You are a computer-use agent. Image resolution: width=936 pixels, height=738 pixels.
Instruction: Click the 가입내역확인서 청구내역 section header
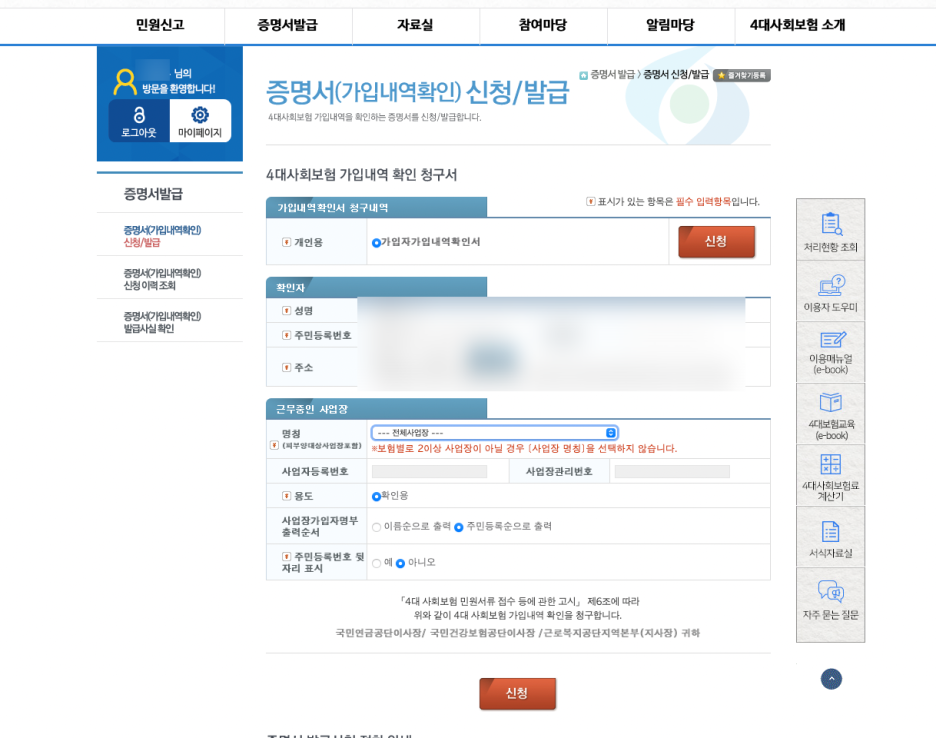coord(376,208)
